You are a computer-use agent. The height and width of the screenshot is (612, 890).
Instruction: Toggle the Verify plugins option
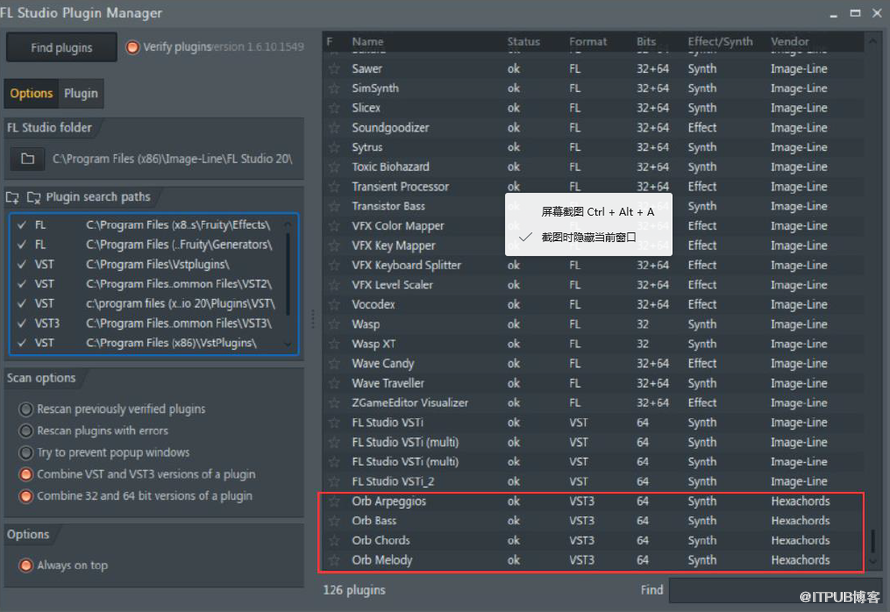pyautogui.click(x=132, y=47)
